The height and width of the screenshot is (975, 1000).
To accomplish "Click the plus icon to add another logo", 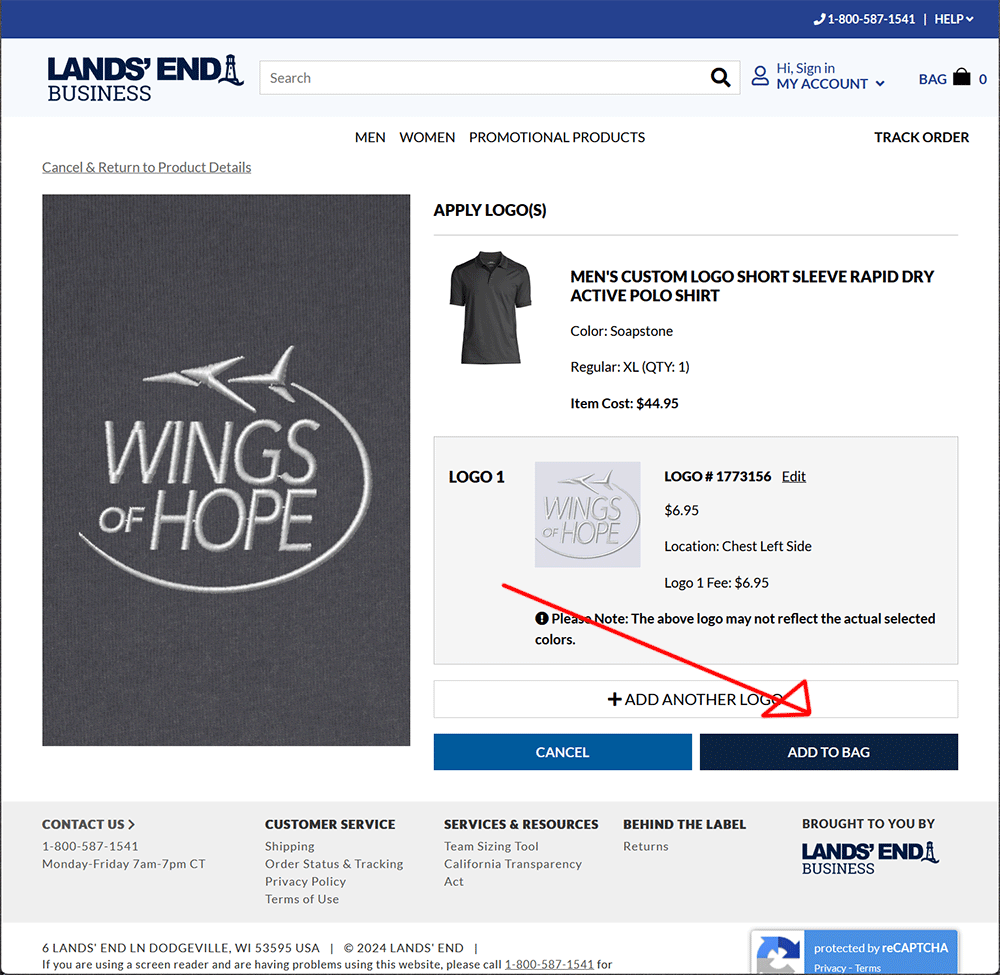I will point(614,700).
